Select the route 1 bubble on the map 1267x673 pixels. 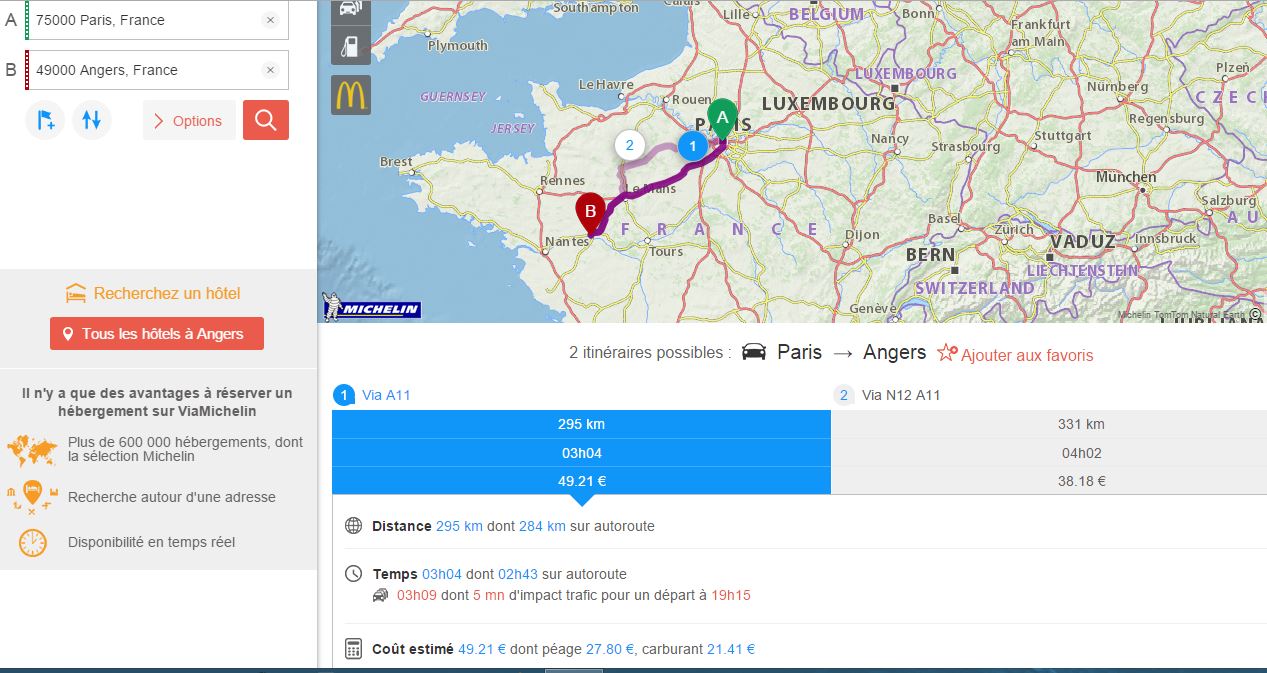(691, 146)
